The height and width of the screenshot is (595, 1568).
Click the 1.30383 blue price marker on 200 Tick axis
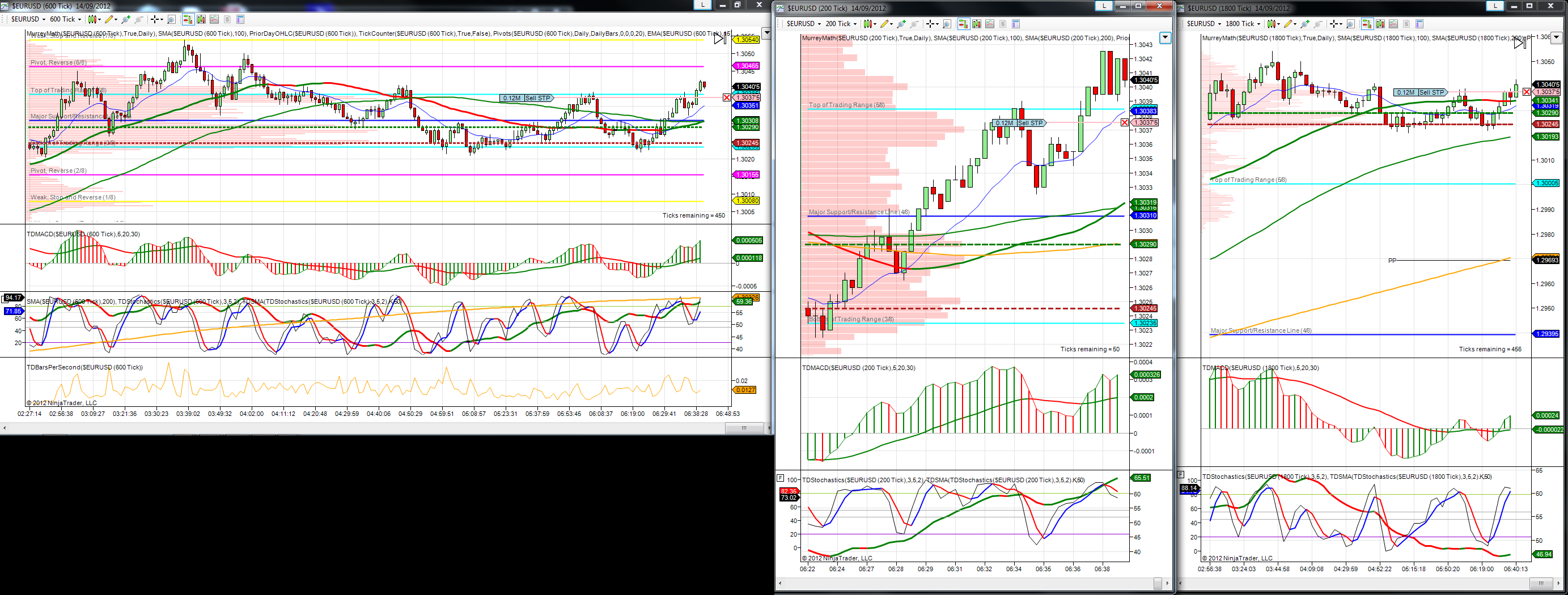point(1144,110)
